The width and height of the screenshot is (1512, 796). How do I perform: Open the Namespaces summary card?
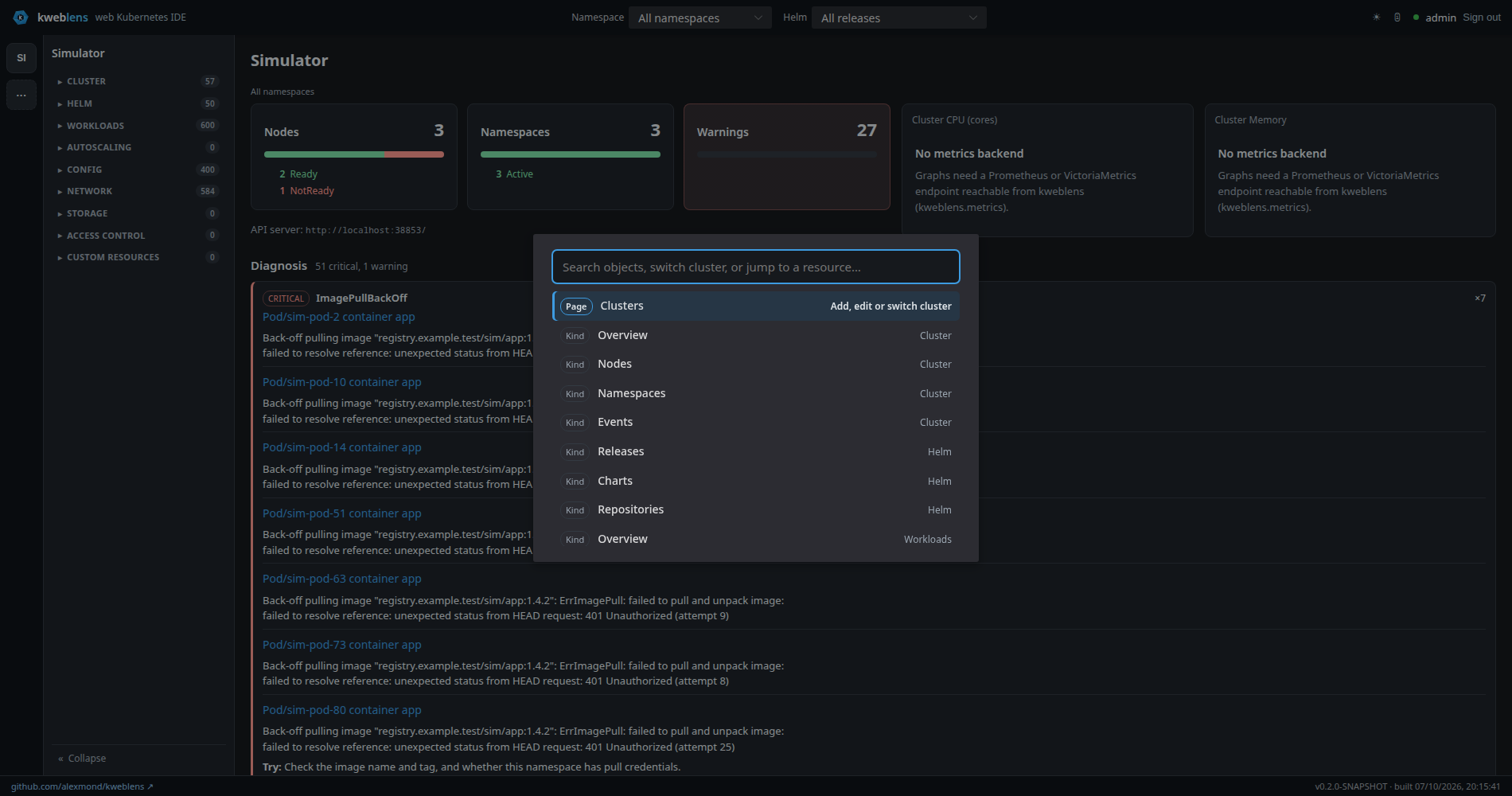[x=571, y=157]
